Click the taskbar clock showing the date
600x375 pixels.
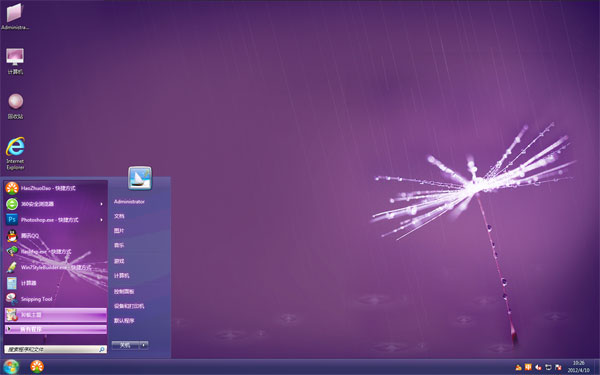(578, 367)
